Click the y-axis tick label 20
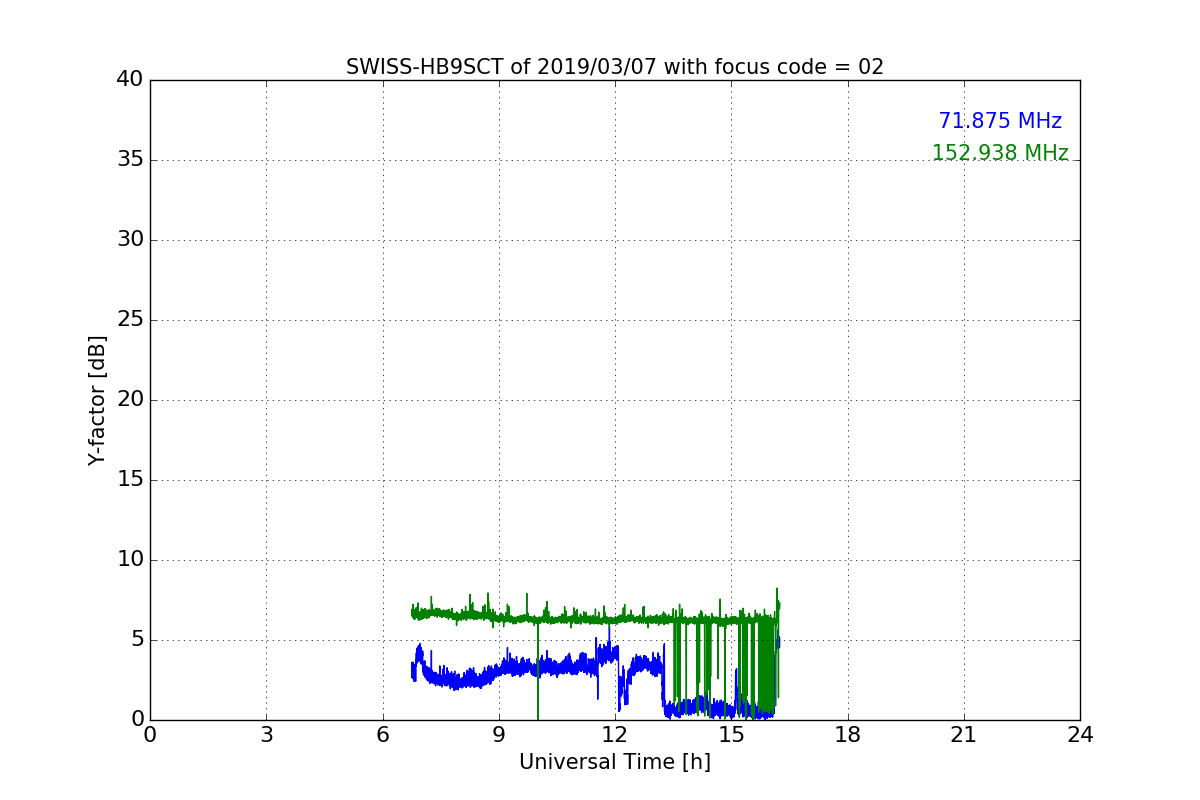 click(x=130, y=400)
